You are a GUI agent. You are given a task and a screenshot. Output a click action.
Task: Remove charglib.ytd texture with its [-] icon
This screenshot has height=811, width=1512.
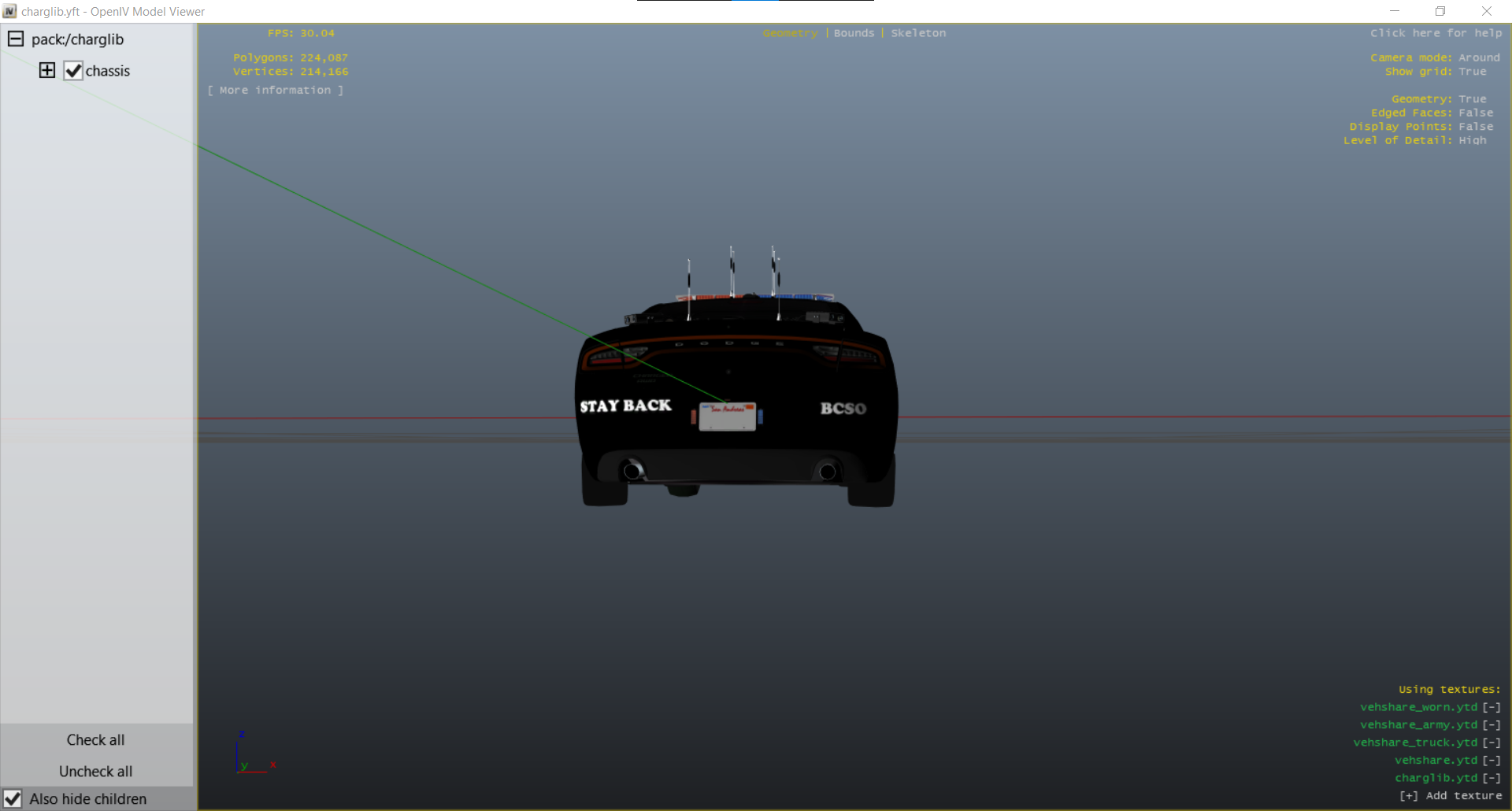coord(1492,778)
